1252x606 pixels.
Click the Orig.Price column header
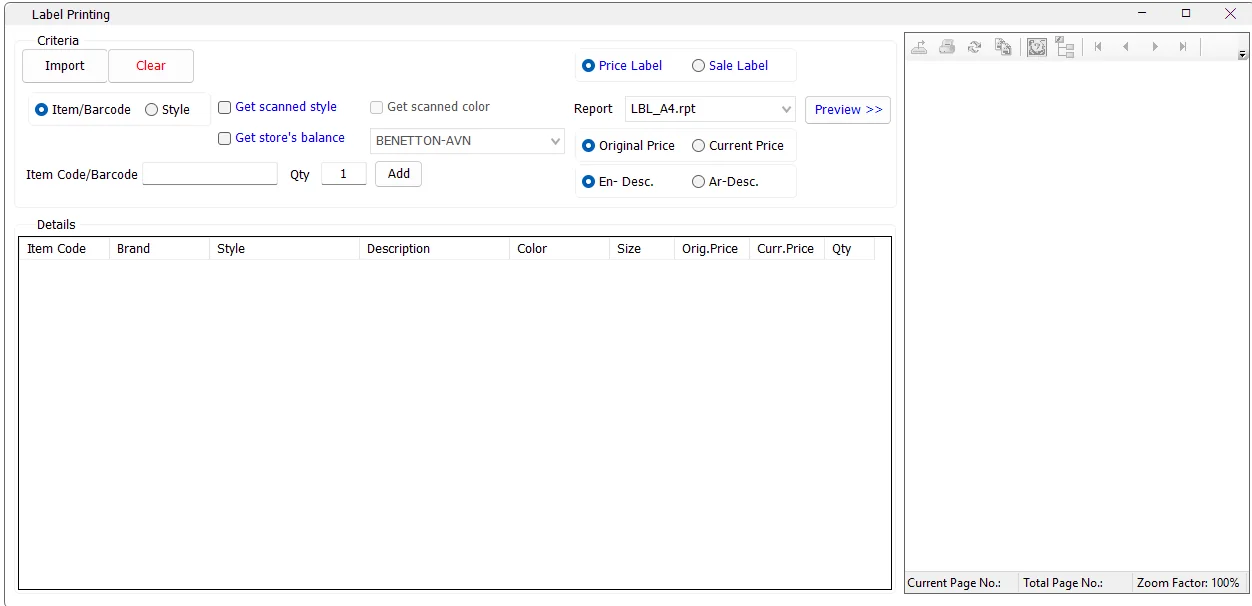pyautogui.click(x=712, y=249)
